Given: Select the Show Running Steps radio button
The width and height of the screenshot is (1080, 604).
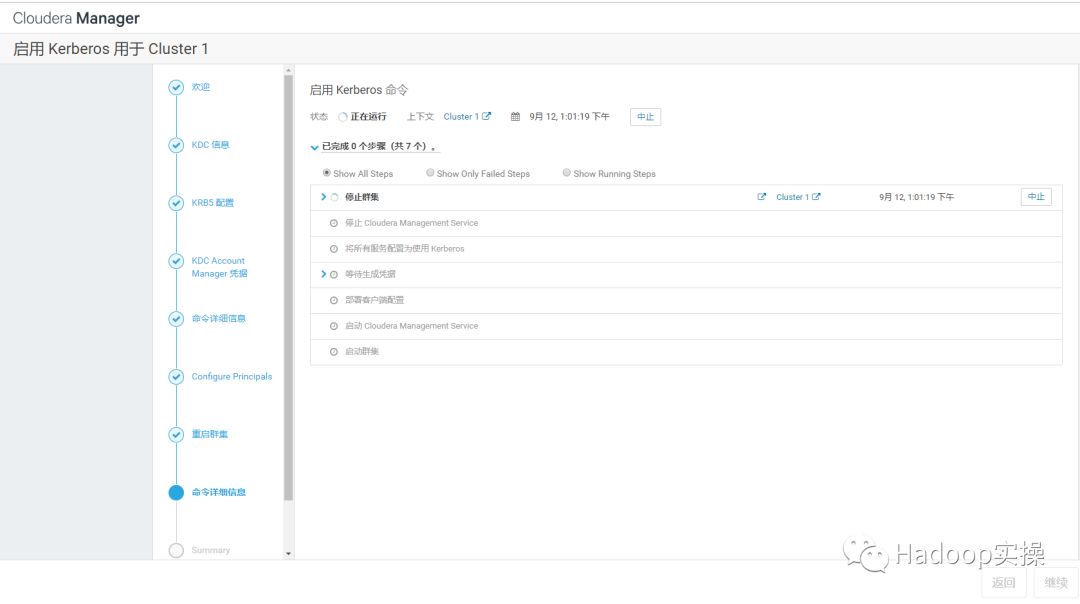Looking at the screenshot, I should 566,173.
